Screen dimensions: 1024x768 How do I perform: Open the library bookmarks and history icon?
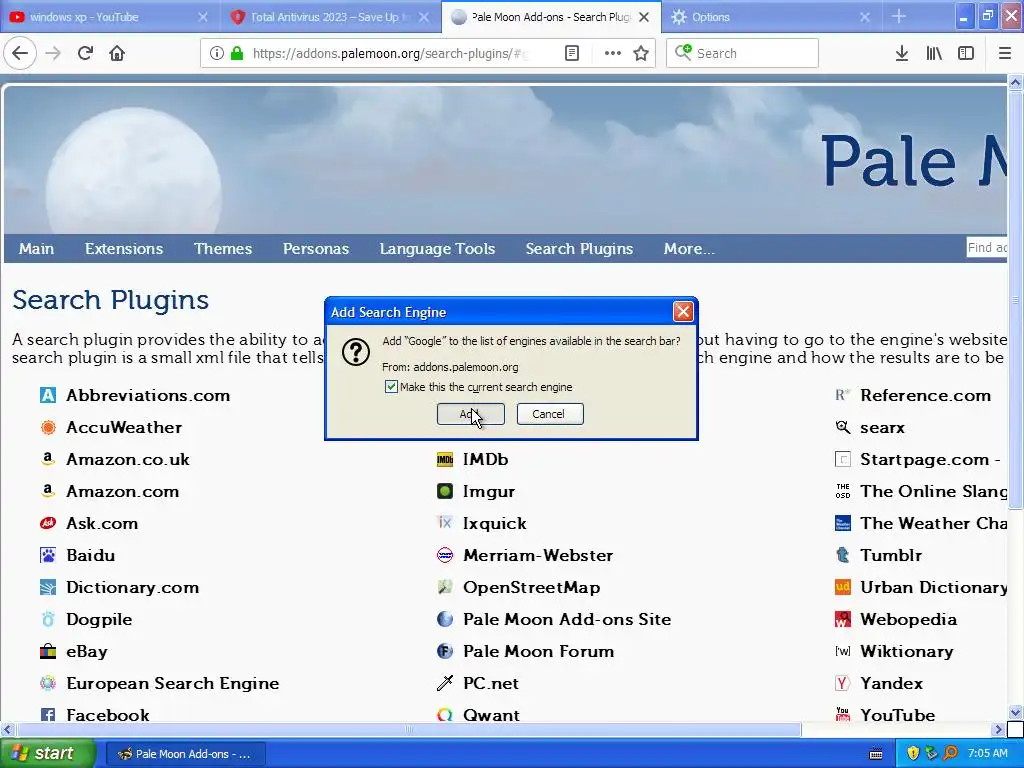934,53
